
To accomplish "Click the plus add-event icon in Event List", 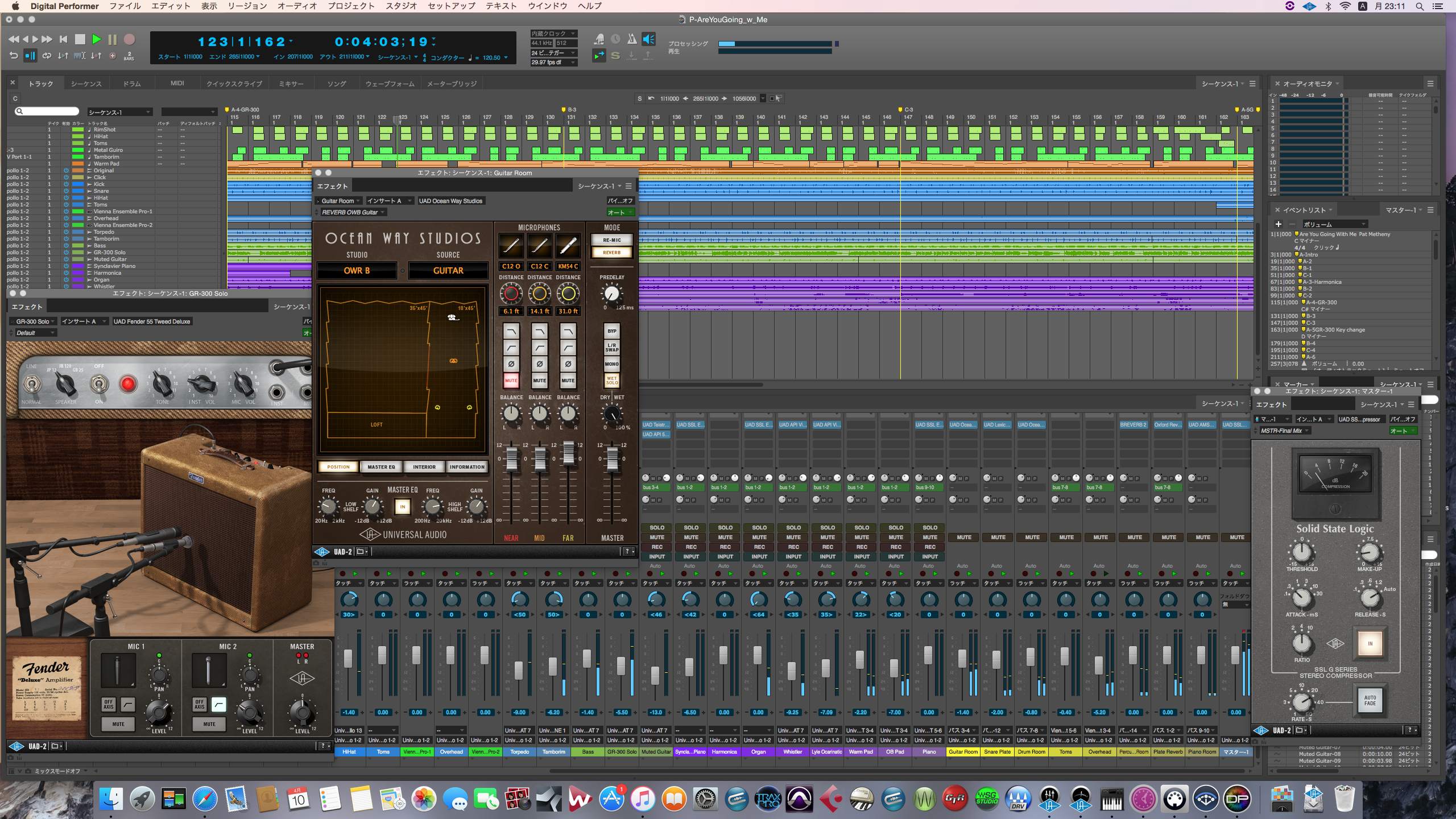I will 1278,224.
